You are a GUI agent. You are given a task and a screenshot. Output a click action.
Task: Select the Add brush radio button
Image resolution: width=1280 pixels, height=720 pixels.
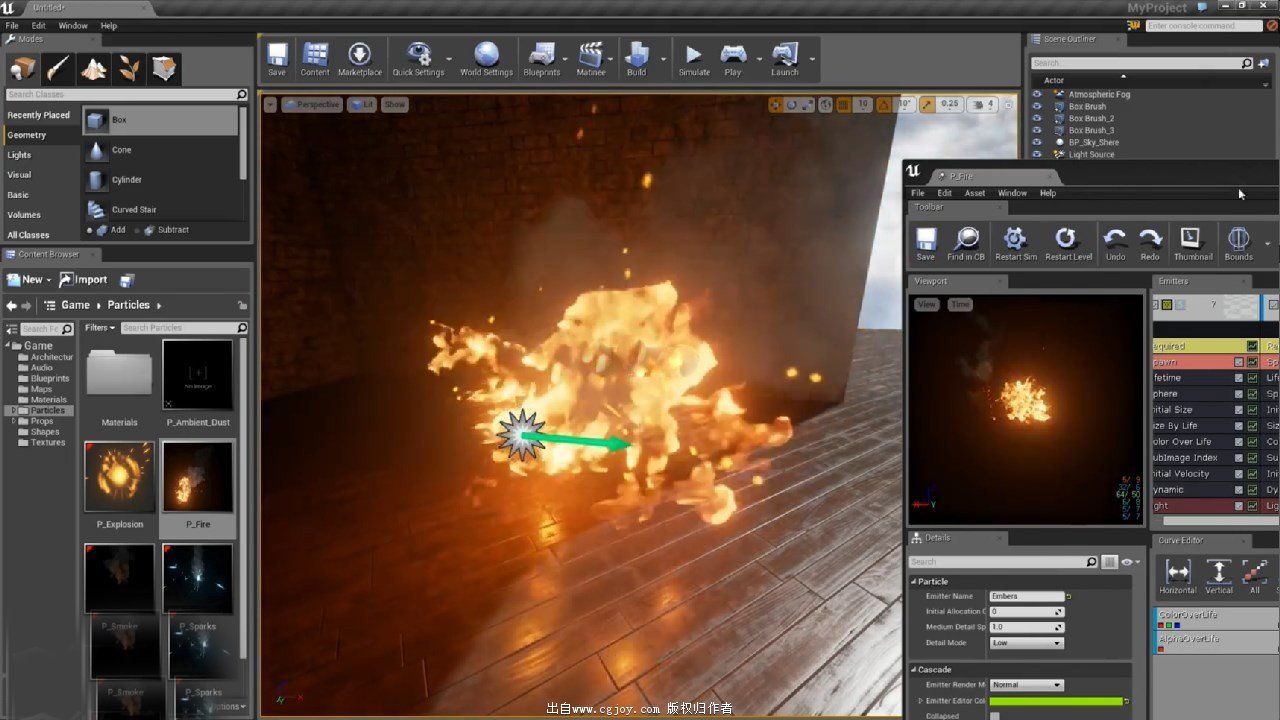(x=90, y=230)
